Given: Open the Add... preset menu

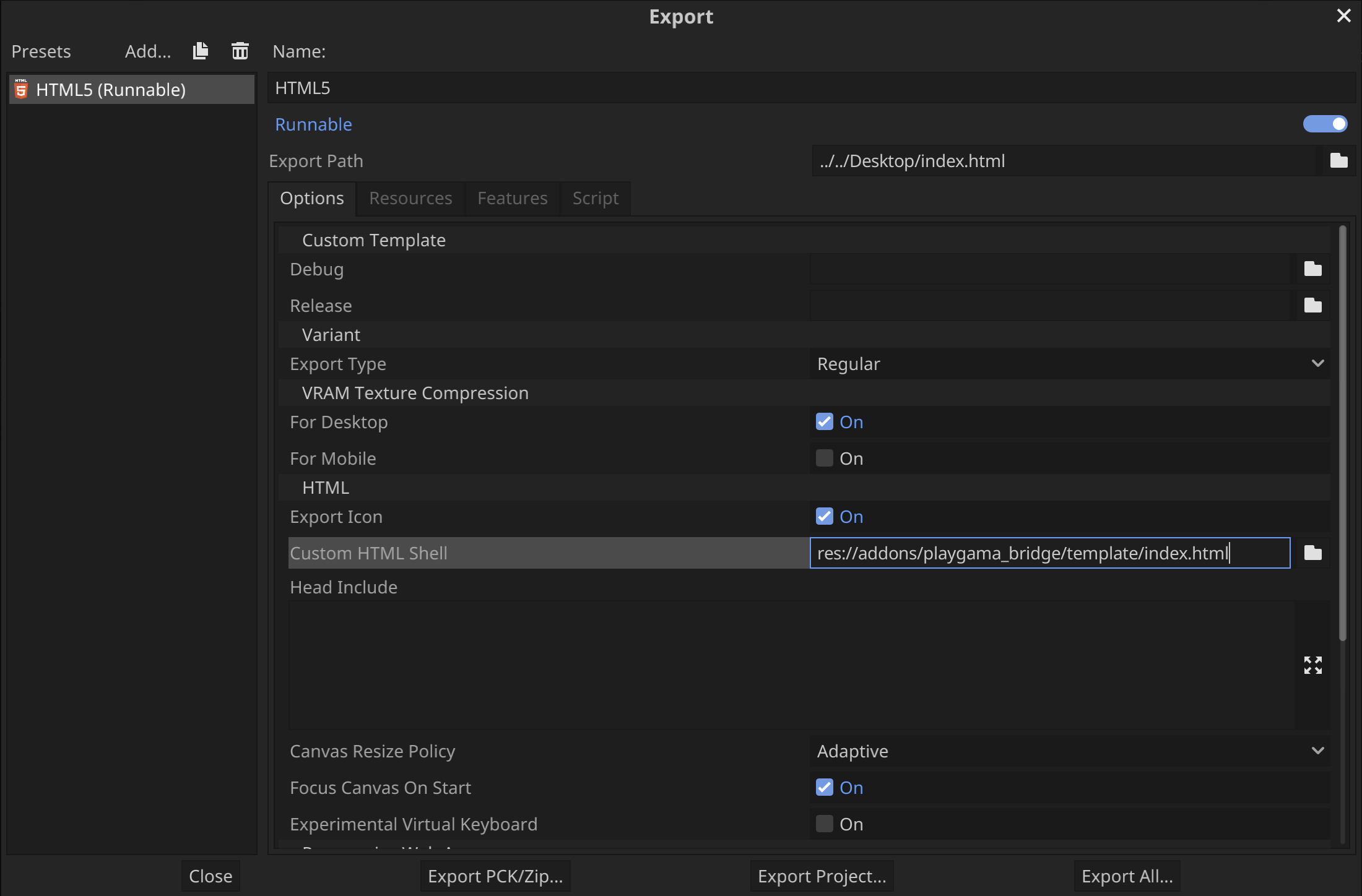Looking at the screenshot, I should [x=148, y=51].
